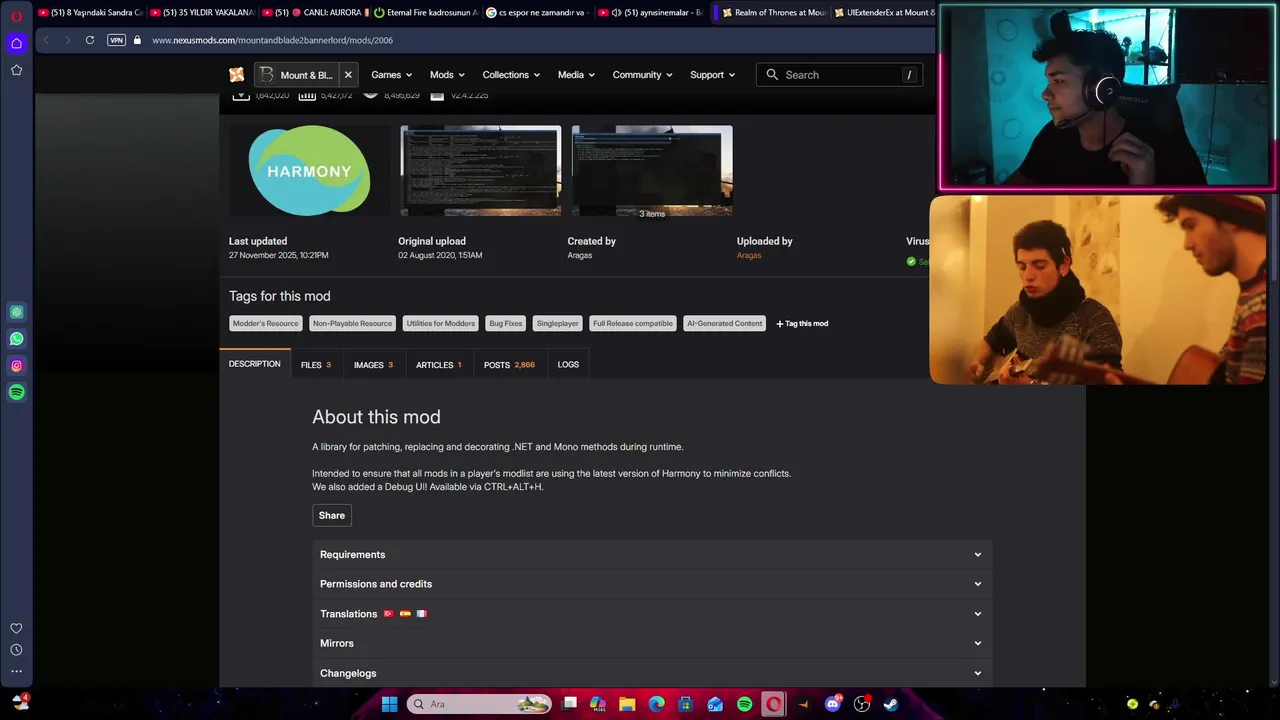Click Tag this mod link
The image size is (1280, 720).
(x=802, y=323)
